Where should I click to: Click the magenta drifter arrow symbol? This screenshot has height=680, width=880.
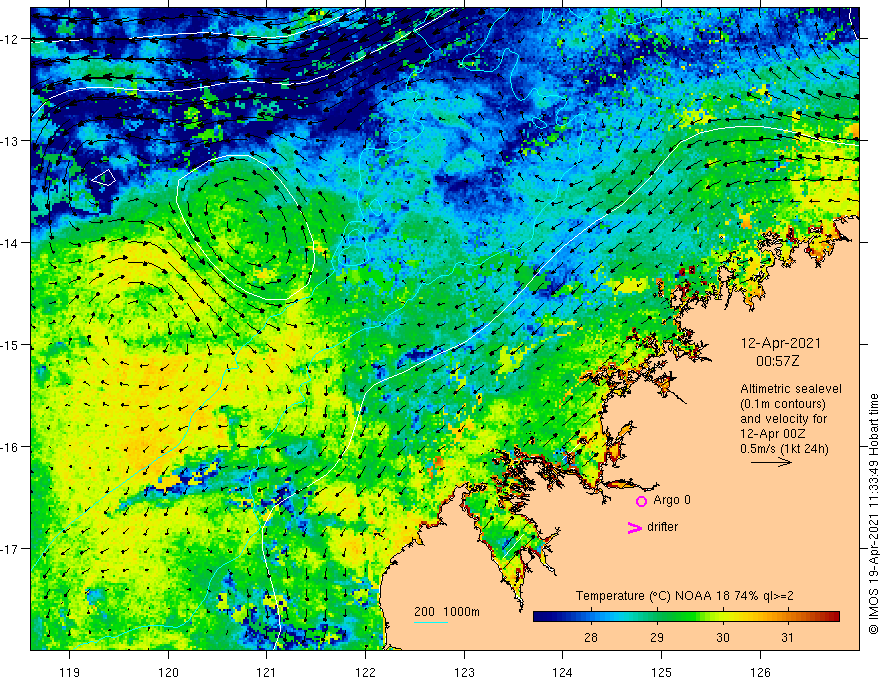(x=635, y=527)
